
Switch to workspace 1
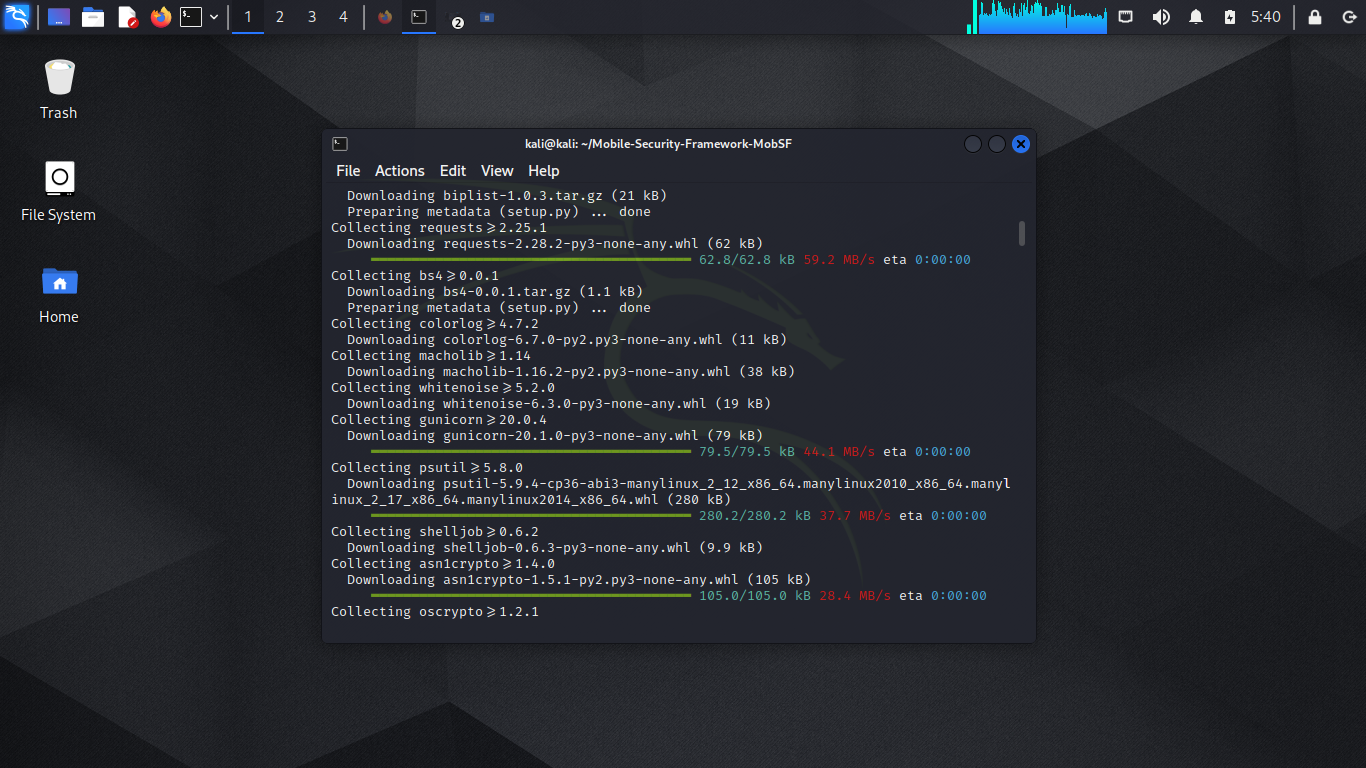click(248, 17)
